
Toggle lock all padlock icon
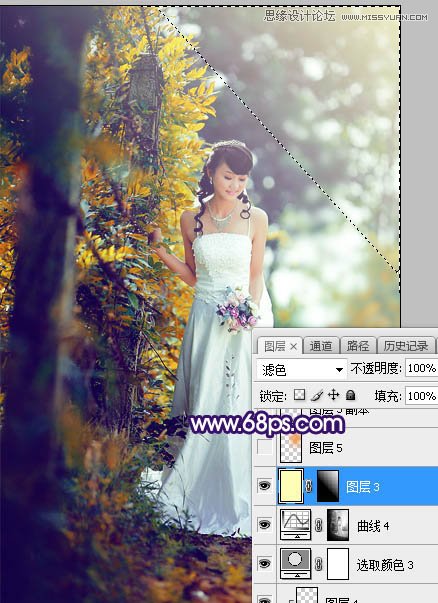[350, 395]
